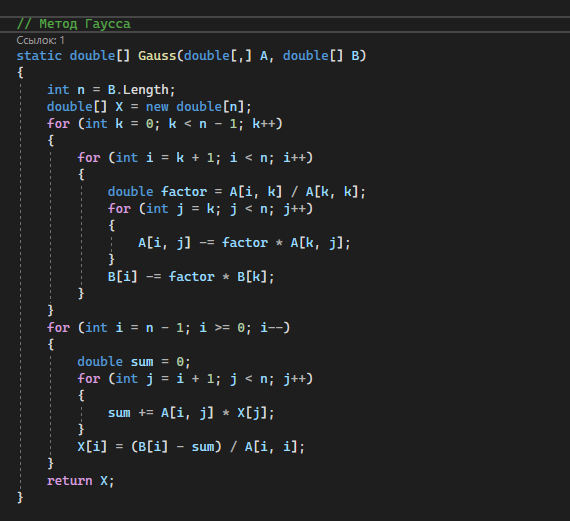
Task: Click the line 'X[i] = (B[i] - sum) / A[i, i];'
Action: click(191, 447)
